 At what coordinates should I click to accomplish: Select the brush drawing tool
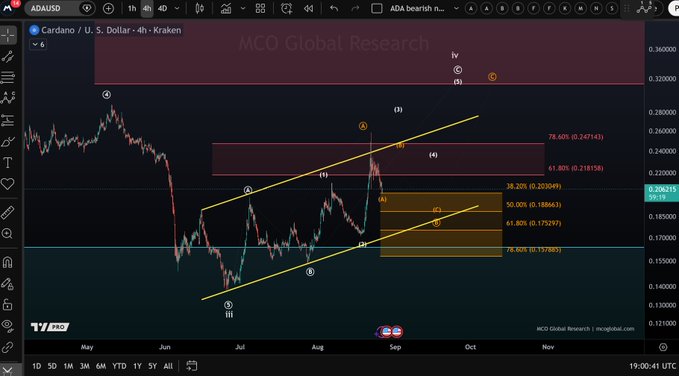[8, 142]
